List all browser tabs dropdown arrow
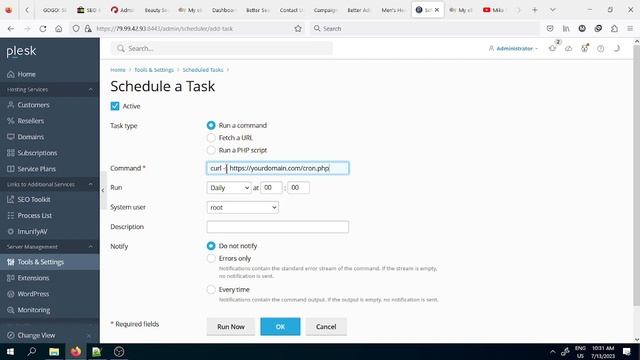The image size is (640, 360). 553,10
